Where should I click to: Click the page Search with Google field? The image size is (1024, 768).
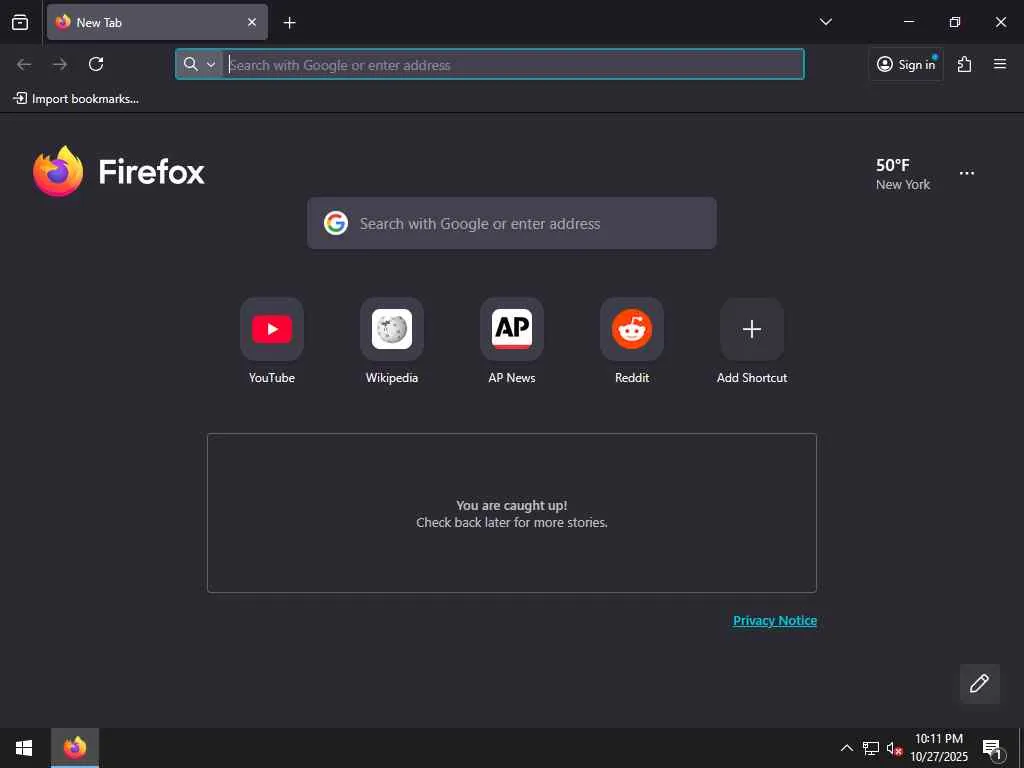pos(511,223)
